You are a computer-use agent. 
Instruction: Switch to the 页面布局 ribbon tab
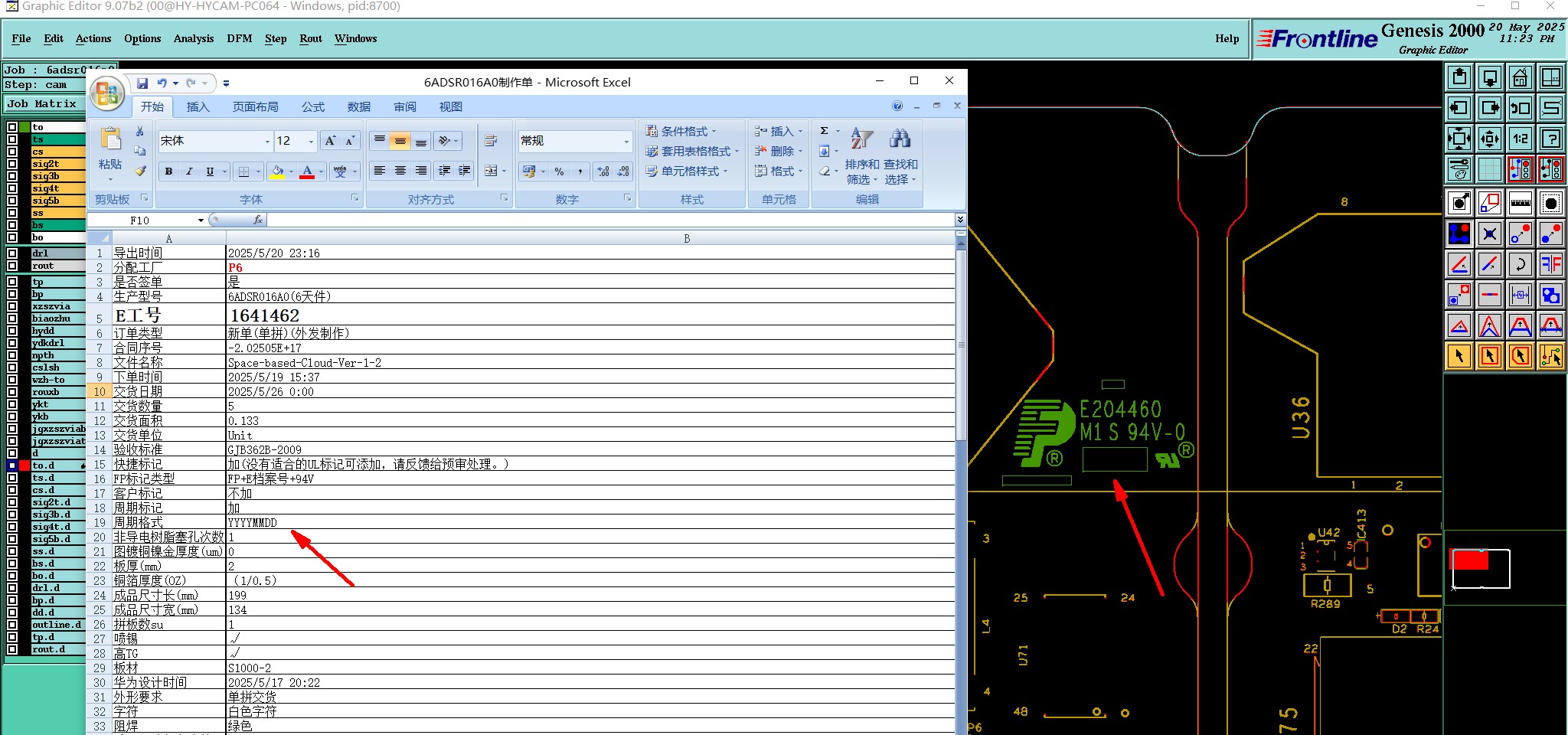[x=256, y=107]
